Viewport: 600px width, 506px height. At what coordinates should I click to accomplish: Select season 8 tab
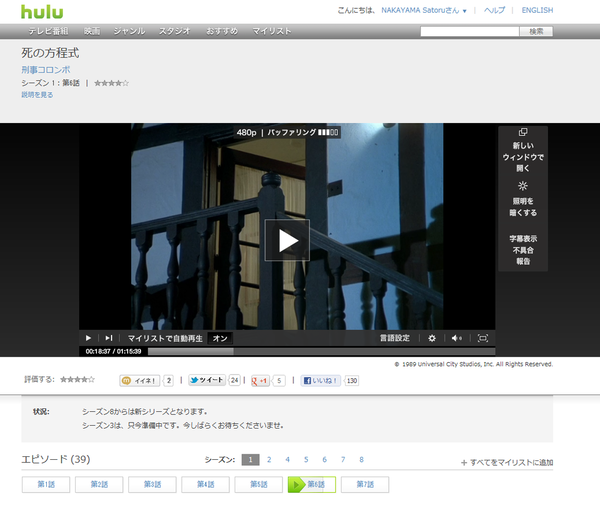click(361, 459)
